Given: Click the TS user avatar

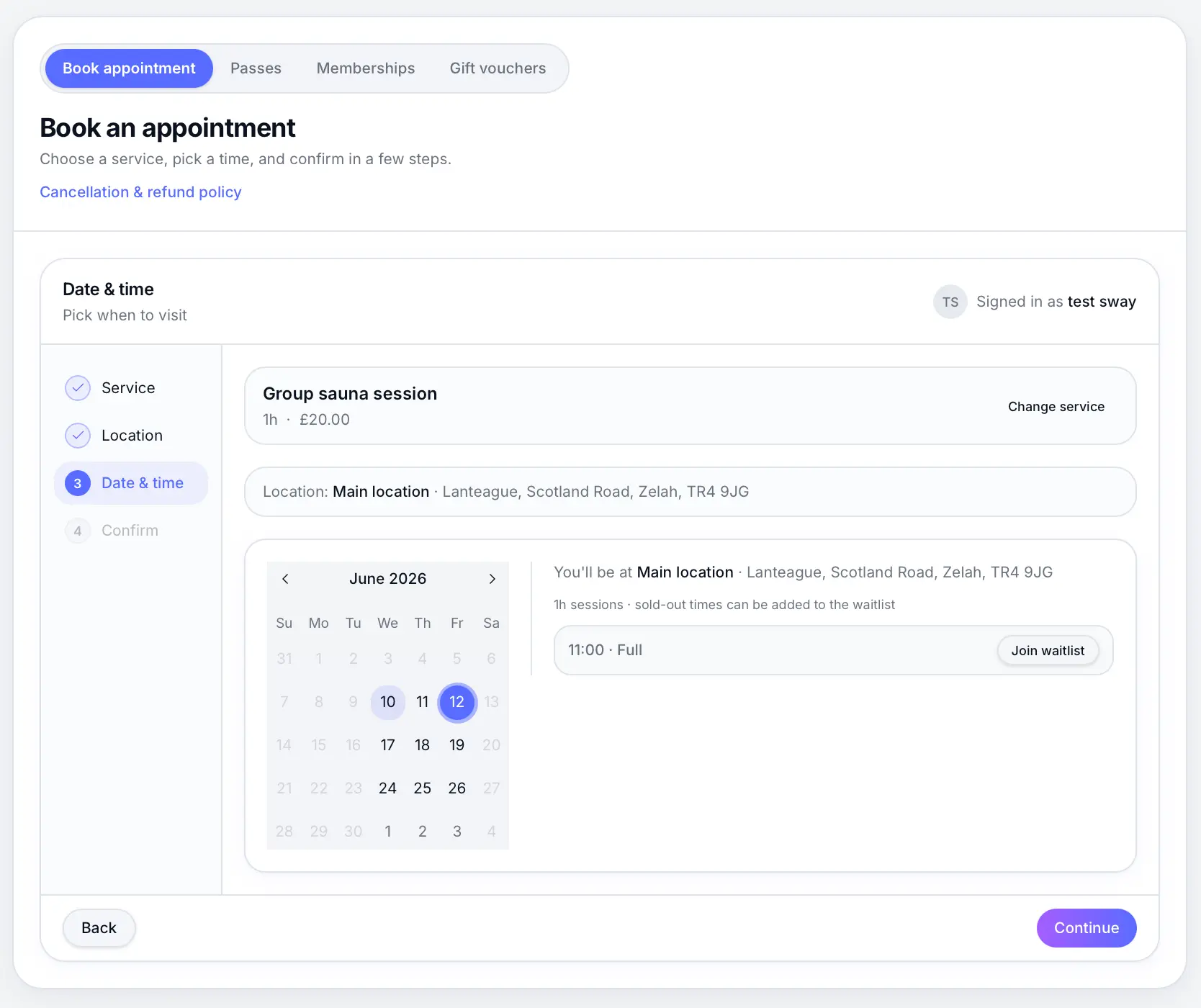Looking at the screenshot, I should pyautogui.click(x=950, y=302).
